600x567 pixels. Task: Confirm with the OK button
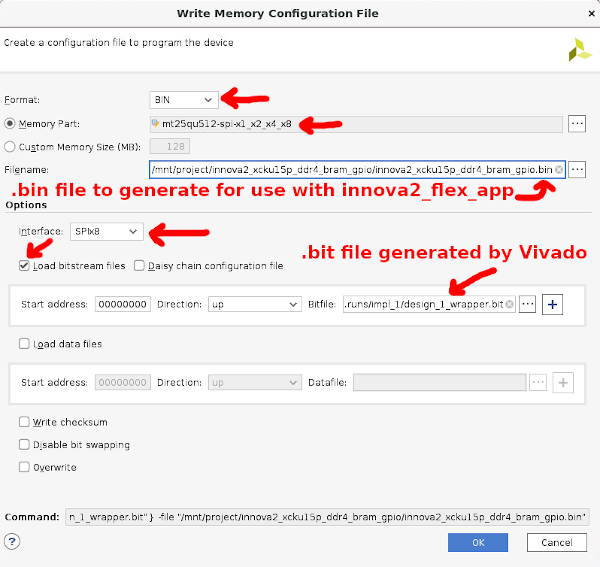click(478, 543)
